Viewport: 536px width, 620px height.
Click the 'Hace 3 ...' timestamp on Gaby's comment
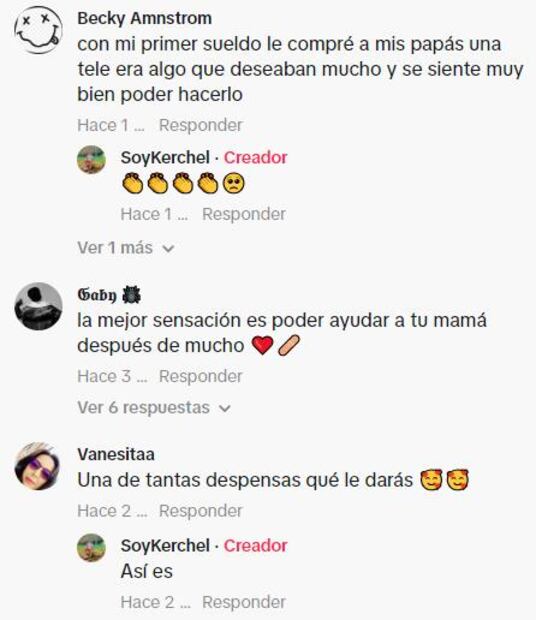112,376
